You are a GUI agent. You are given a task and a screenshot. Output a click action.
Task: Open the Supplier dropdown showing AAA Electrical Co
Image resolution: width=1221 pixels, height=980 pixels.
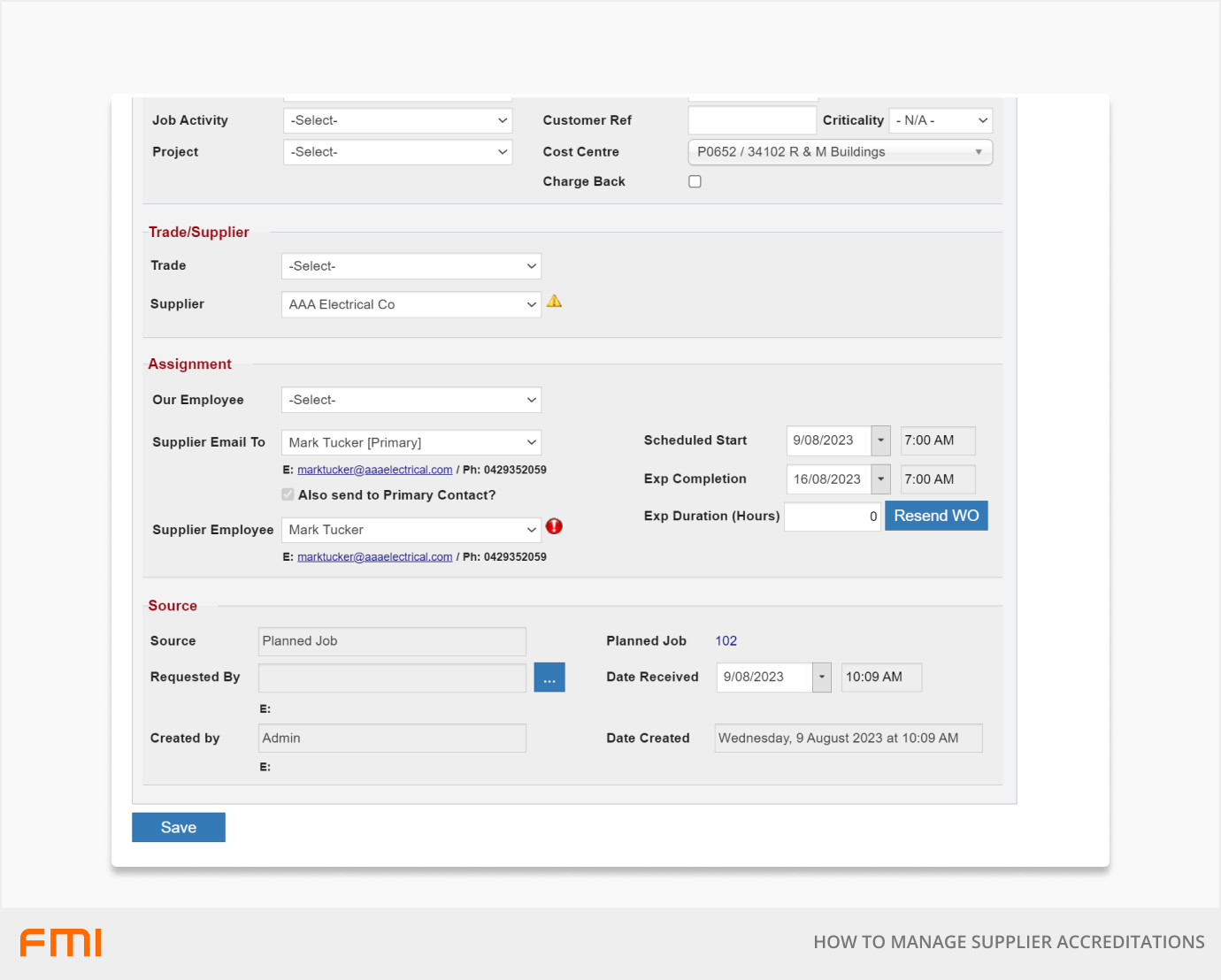pyautogui.click(x=411, y=304)
